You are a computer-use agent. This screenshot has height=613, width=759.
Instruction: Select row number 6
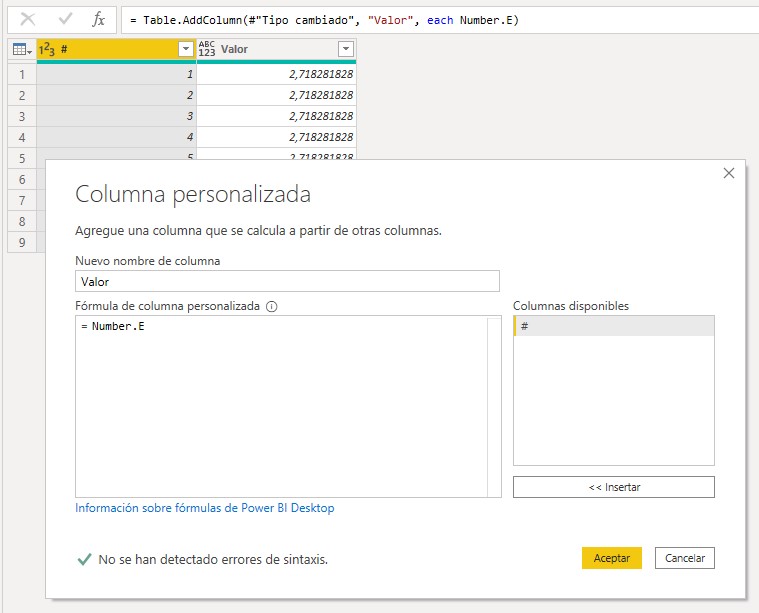pyautogui.click(x=22, y=179)
